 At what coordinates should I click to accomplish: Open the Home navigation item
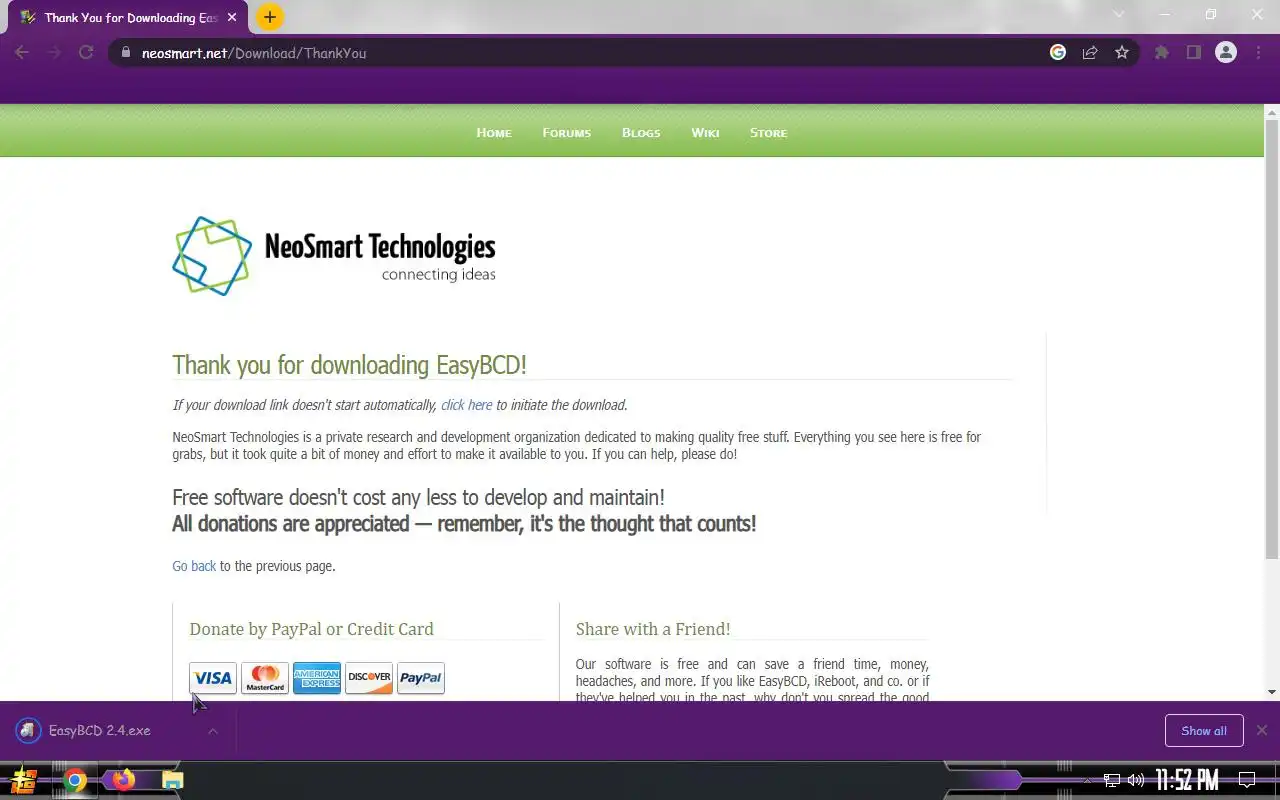click(494, 133)
